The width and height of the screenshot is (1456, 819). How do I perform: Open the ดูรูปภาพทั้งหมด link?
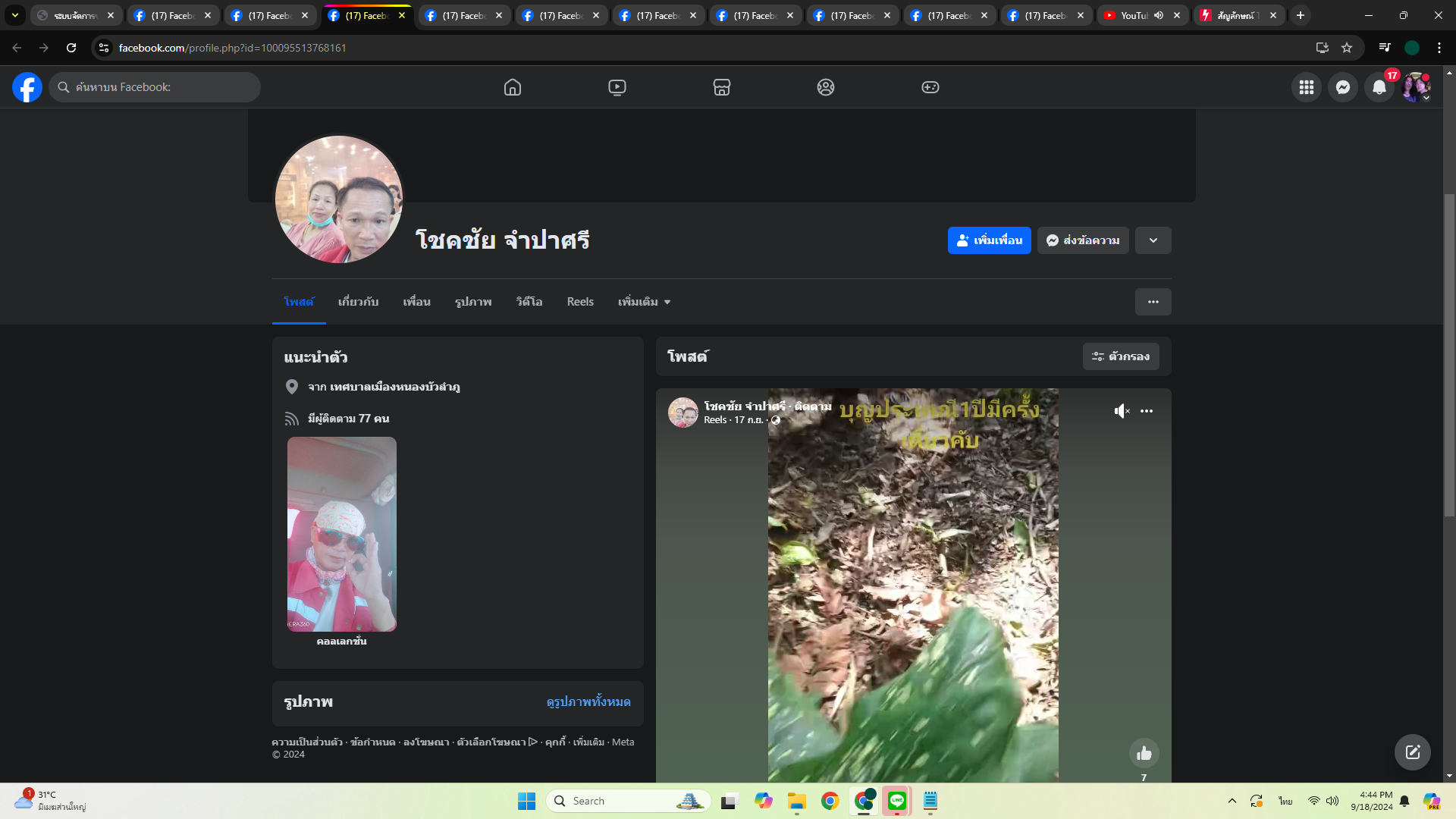pos(588,702)
